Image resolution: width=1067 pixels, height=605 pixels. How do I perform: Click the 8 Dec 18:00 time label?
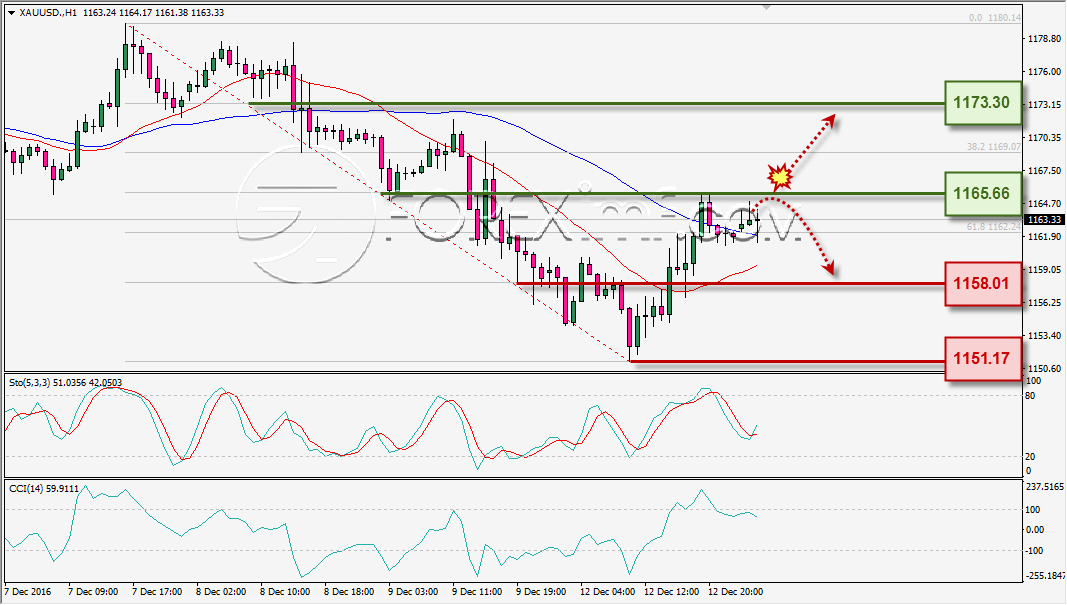pos(349,592)
